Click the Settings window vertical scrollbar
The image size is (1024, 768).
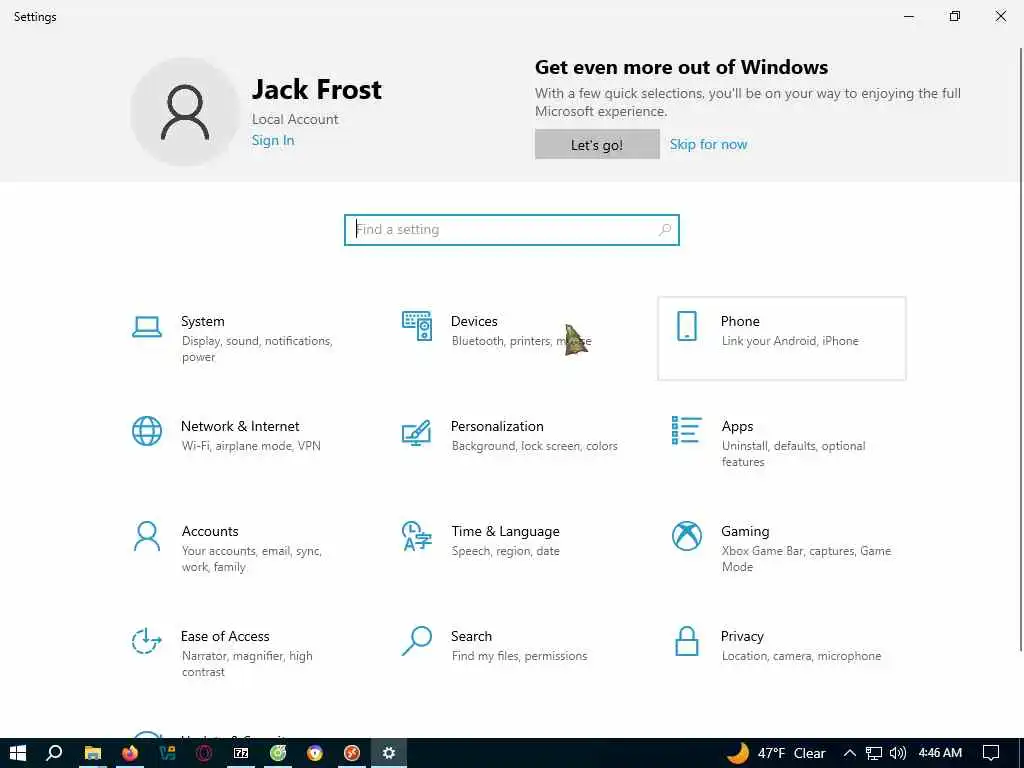[1020, 349]
